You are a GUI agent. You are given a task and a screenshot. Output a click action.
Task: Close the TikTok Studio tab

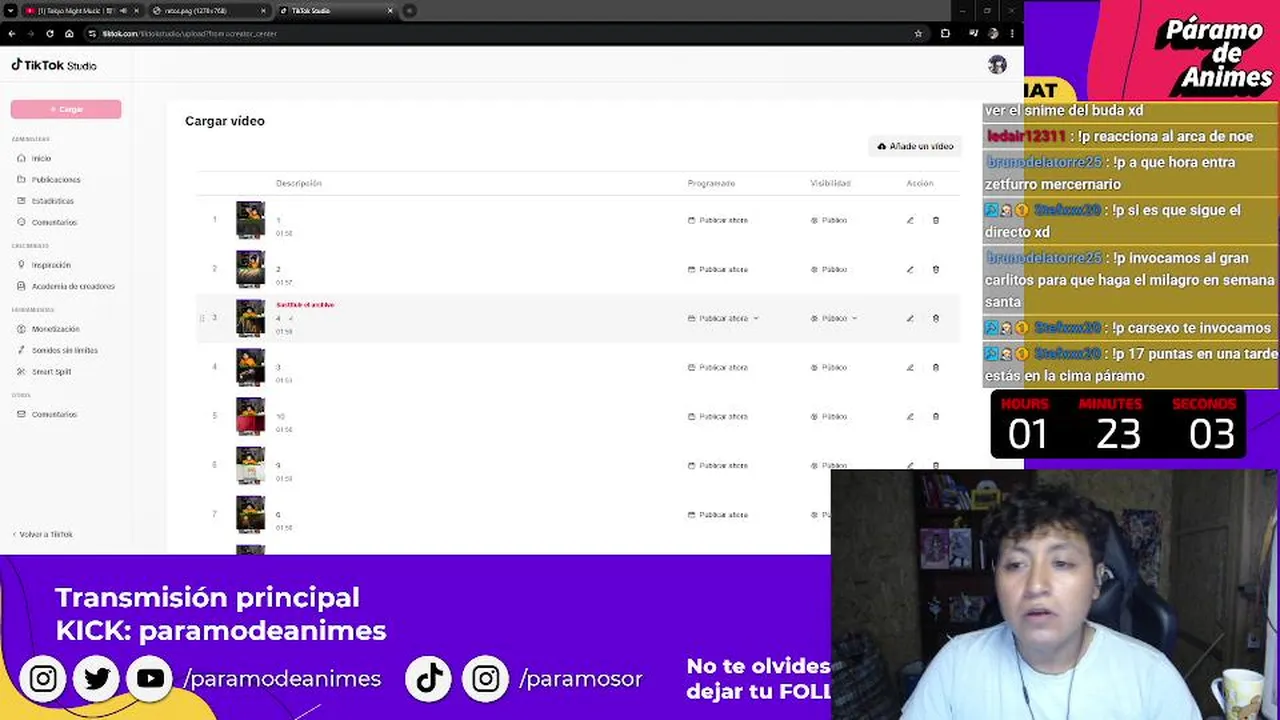(390, 10)
